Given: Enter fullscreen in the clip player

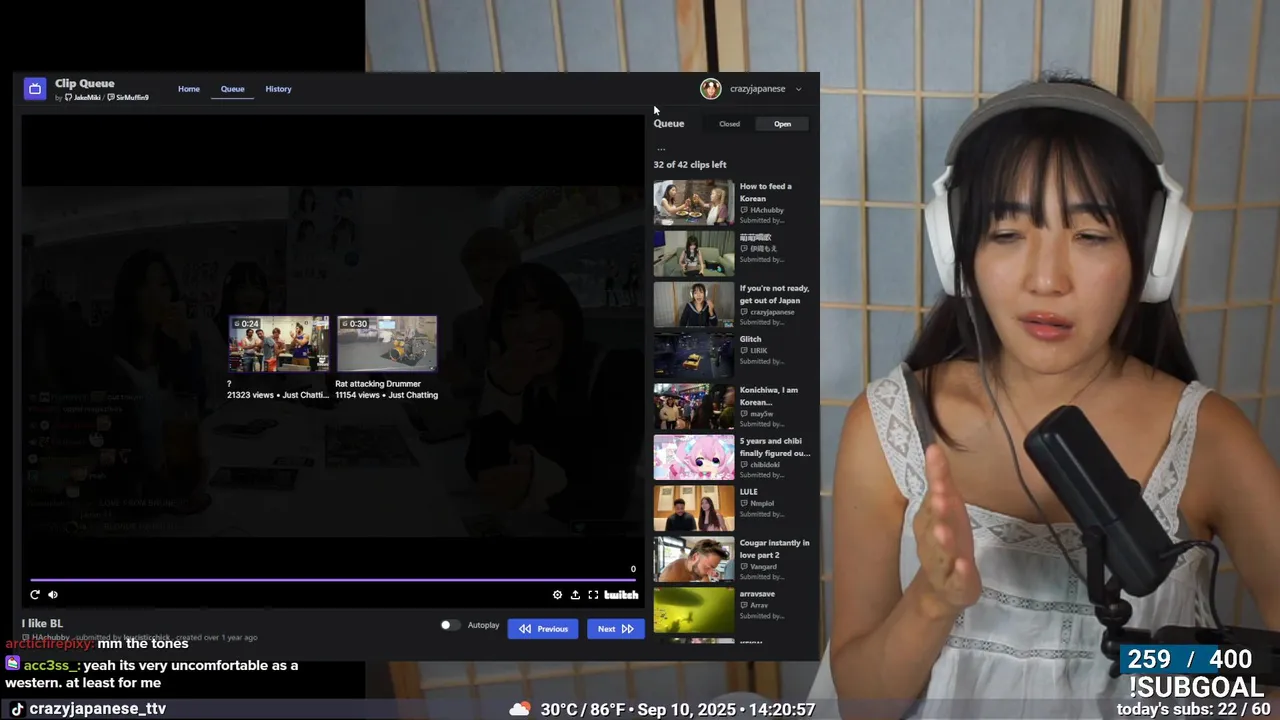Looking at the screenshot, I should [593, 594].
